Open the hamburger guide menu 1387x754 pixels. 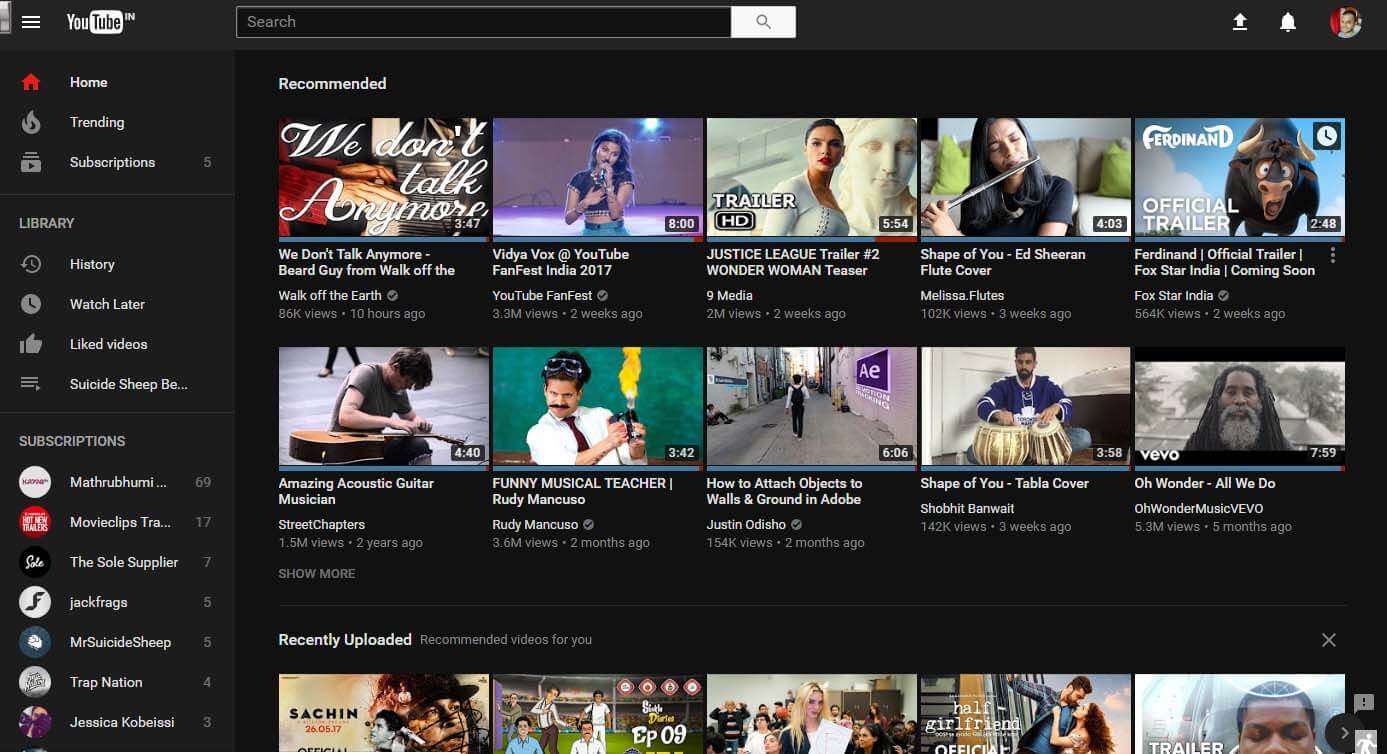point(31,22)
